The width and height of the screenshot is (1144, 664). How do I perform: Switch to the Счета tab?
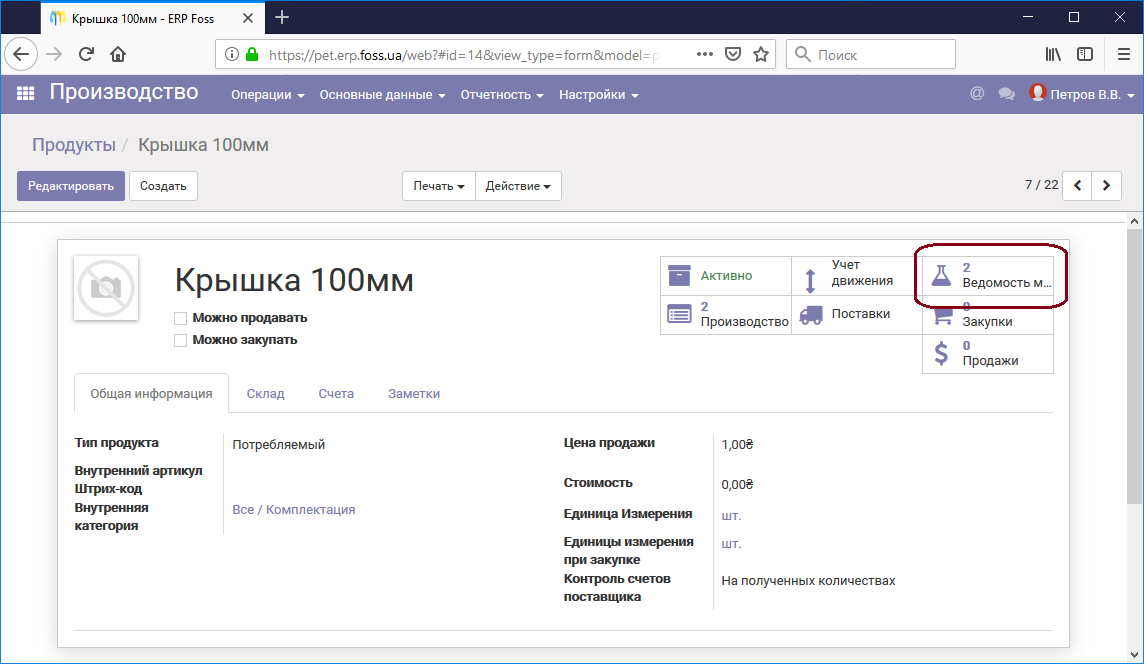pos(336,393)
